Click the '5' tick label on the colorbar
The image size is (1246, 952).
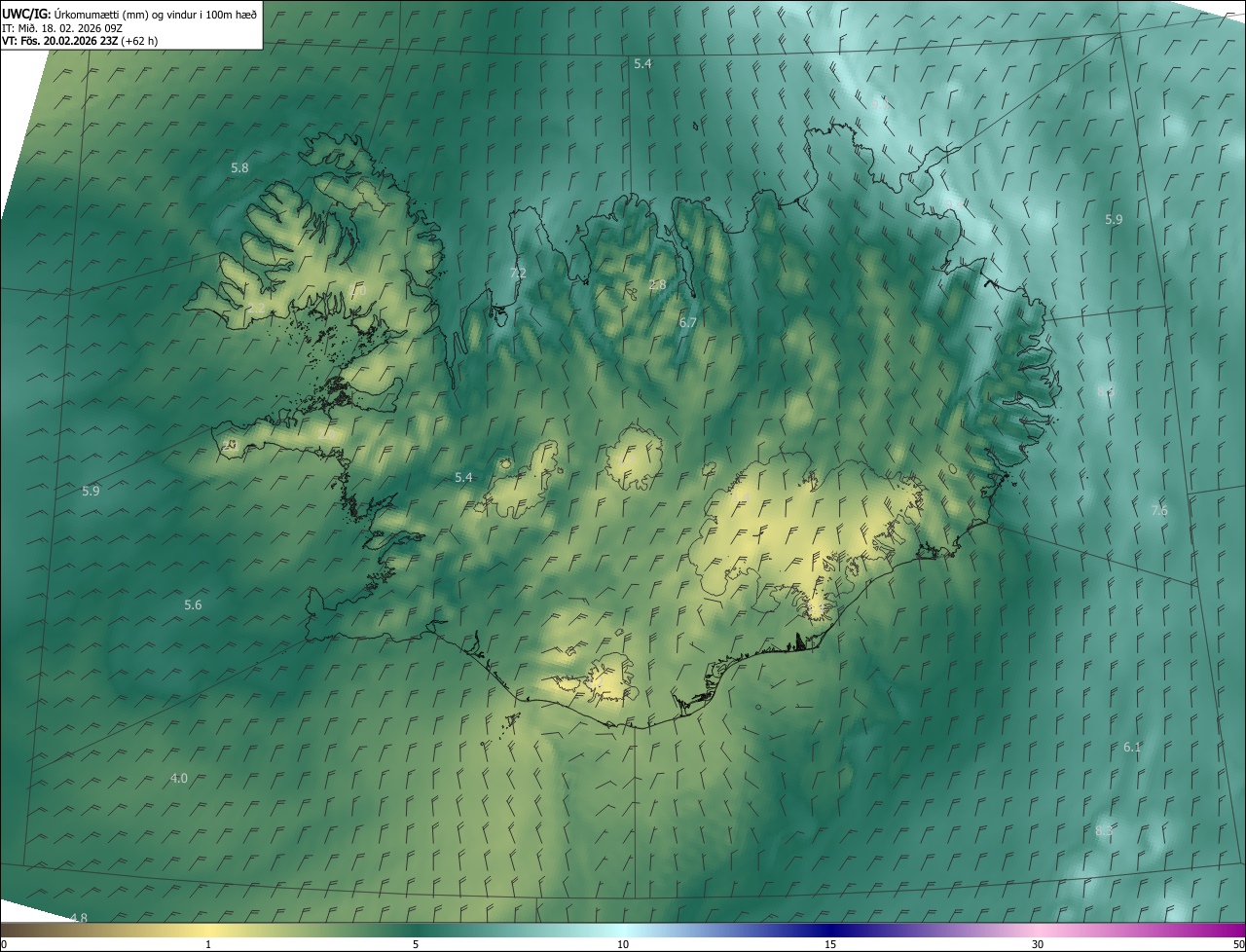[416, 945]
